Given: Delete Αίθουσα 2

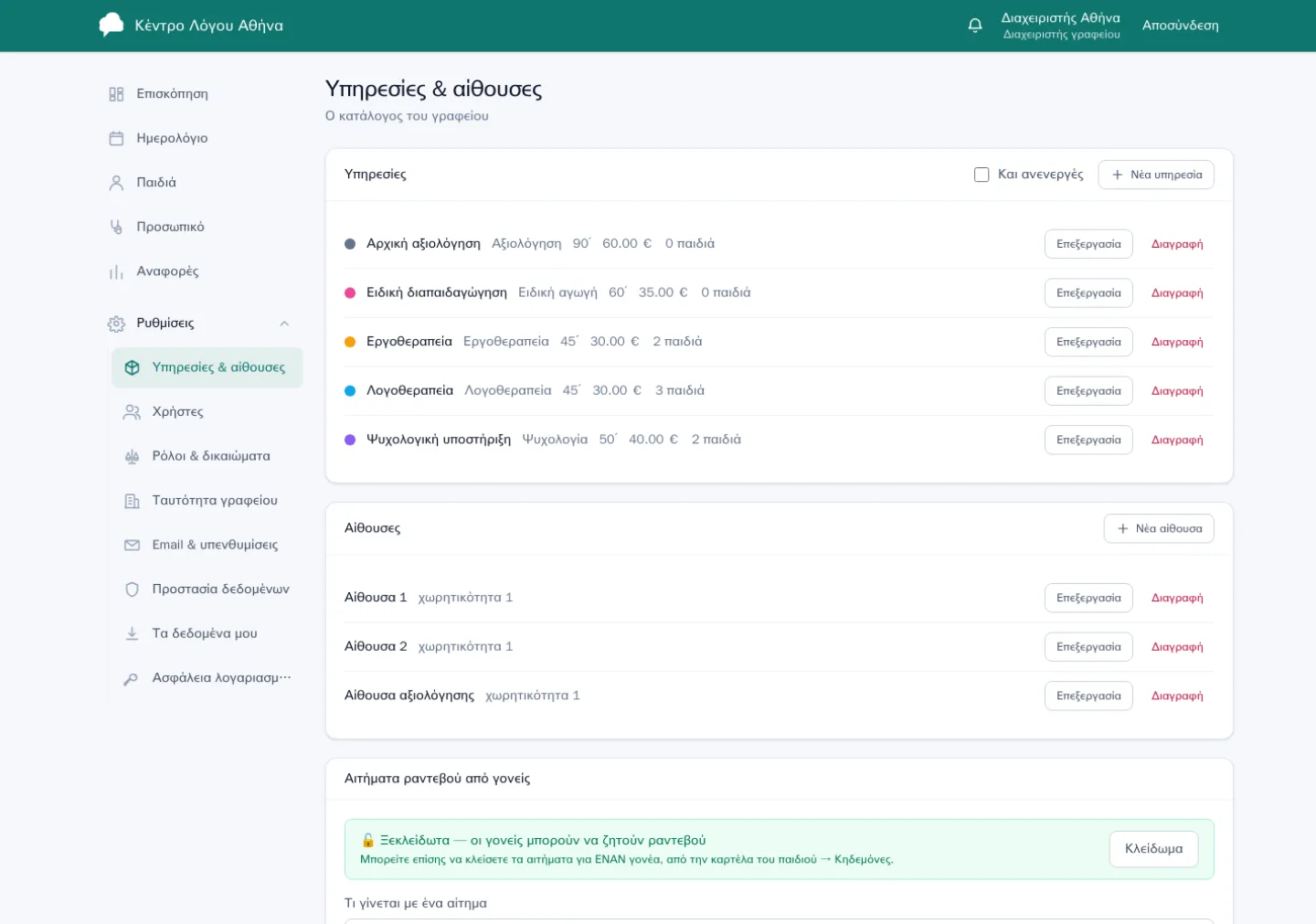Looking at the screenshot, I should tap(1177, 647).
